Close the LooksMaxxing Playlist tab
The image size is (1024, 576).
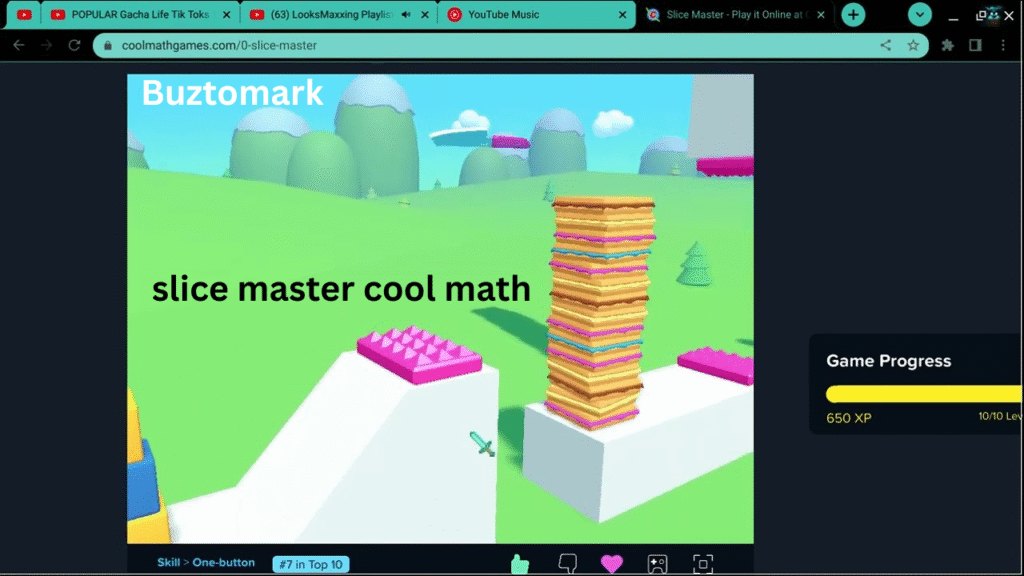425,14
